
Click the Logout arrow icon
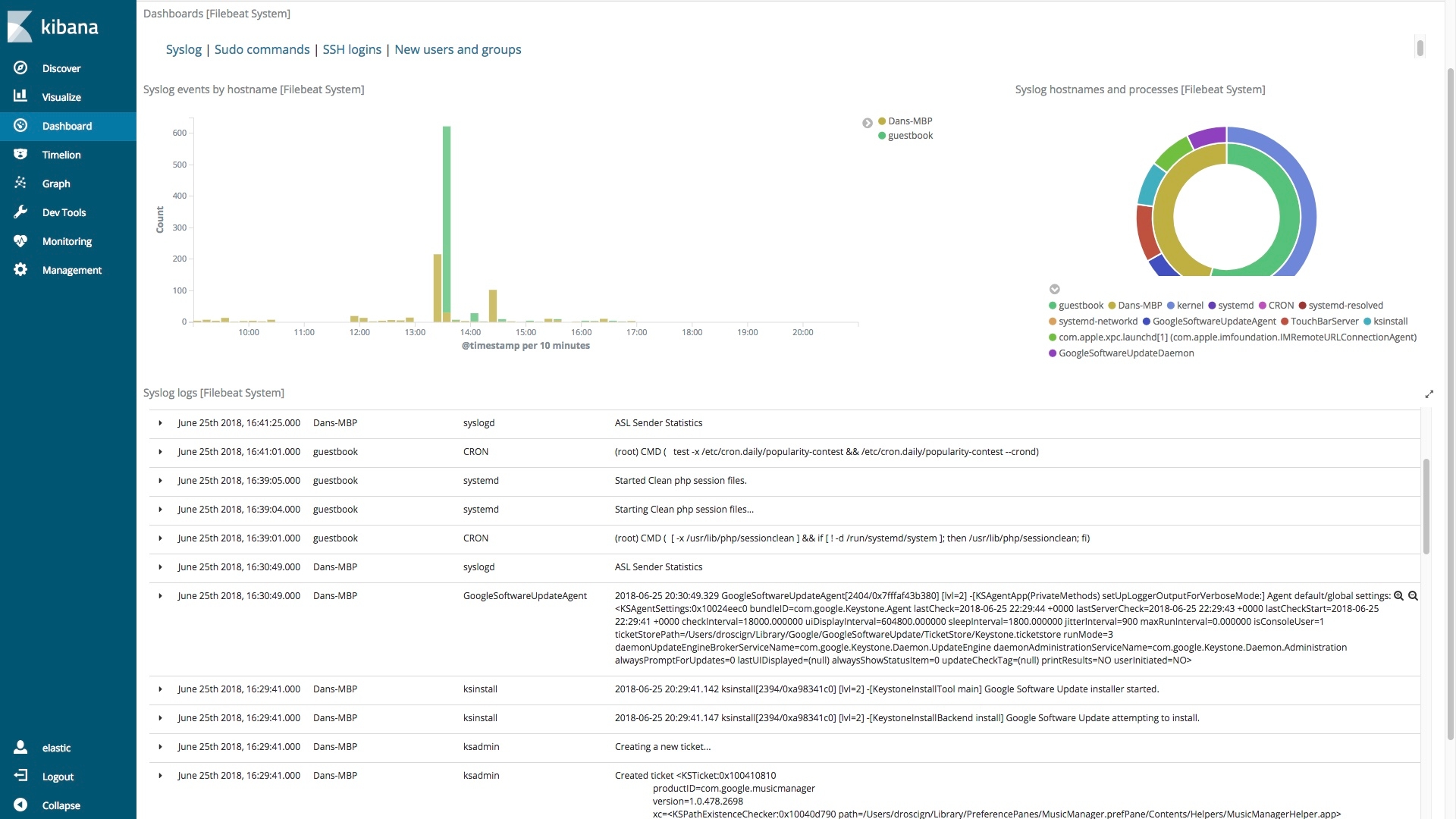(20, 776)
